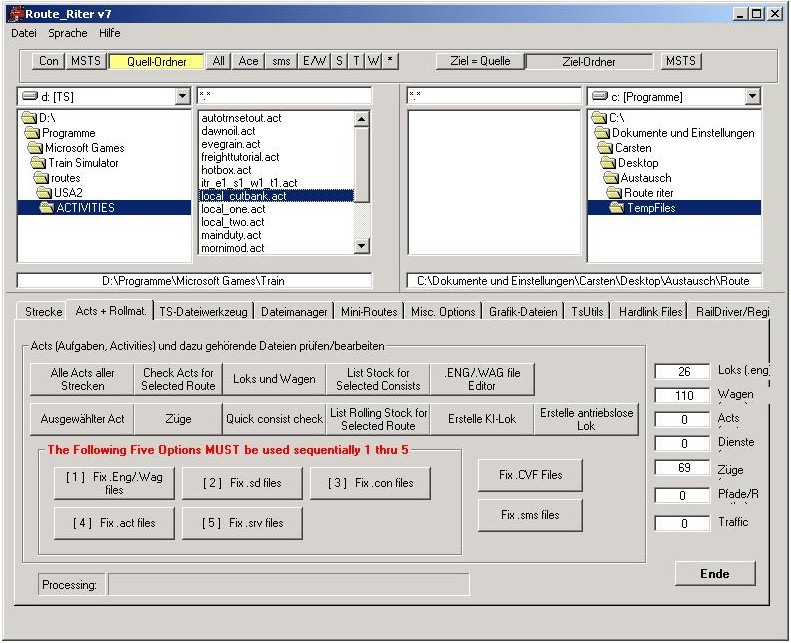Select evegrain.act in file list
This screenshot has height=643, width=791.
[x=231, y=144]
